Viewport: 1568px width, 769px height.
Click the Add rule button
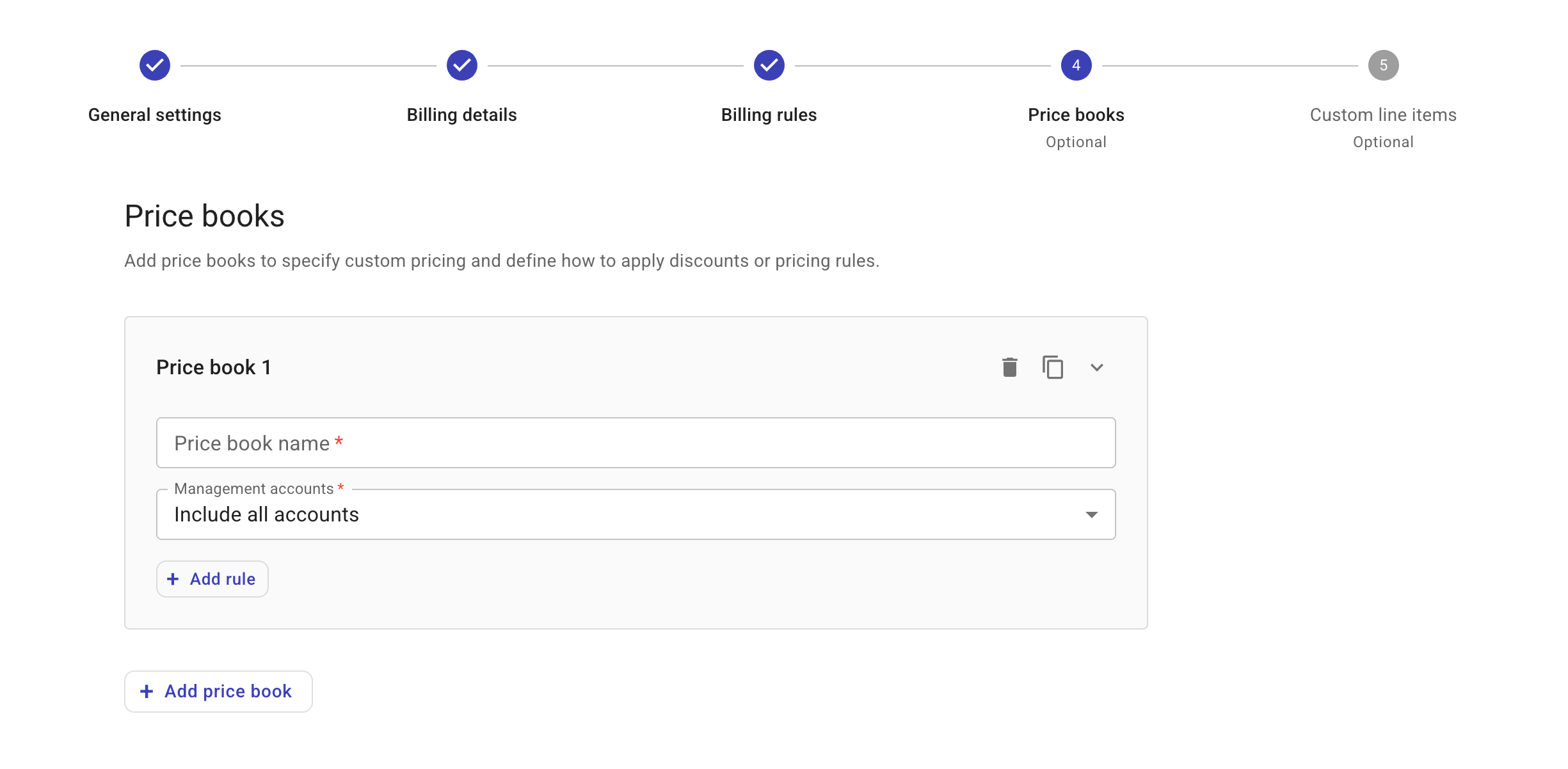pos(212,578)
